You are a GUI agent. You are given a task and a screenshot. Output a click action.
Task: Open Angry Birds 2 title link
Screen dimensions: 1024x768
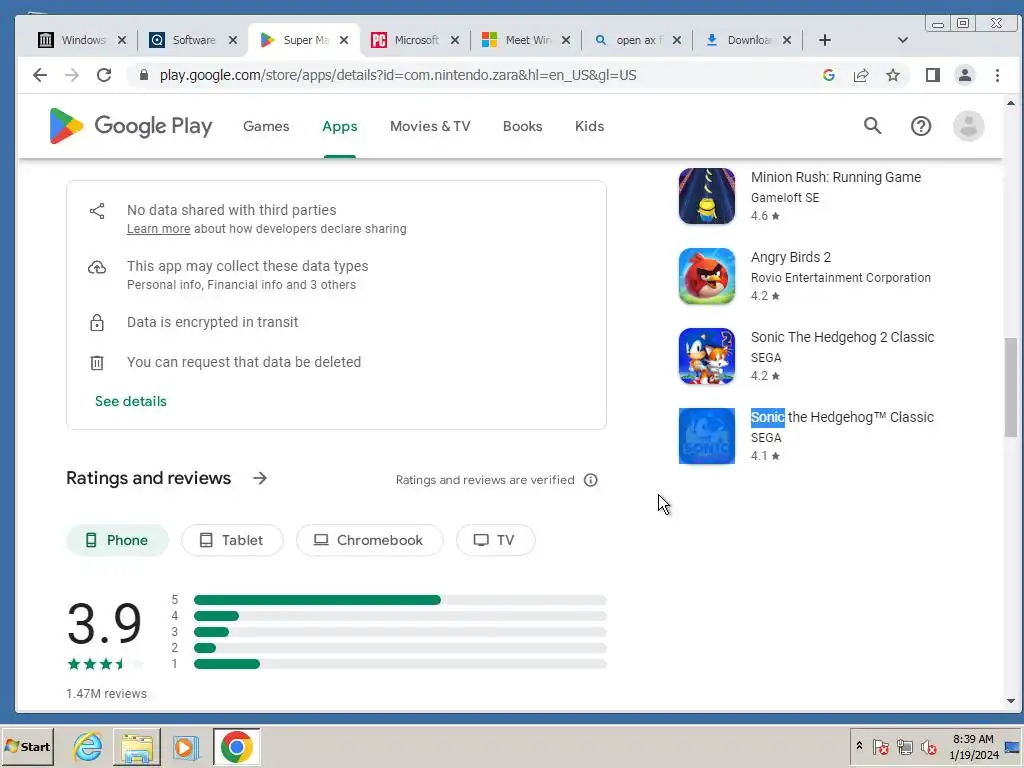[790, 257]
